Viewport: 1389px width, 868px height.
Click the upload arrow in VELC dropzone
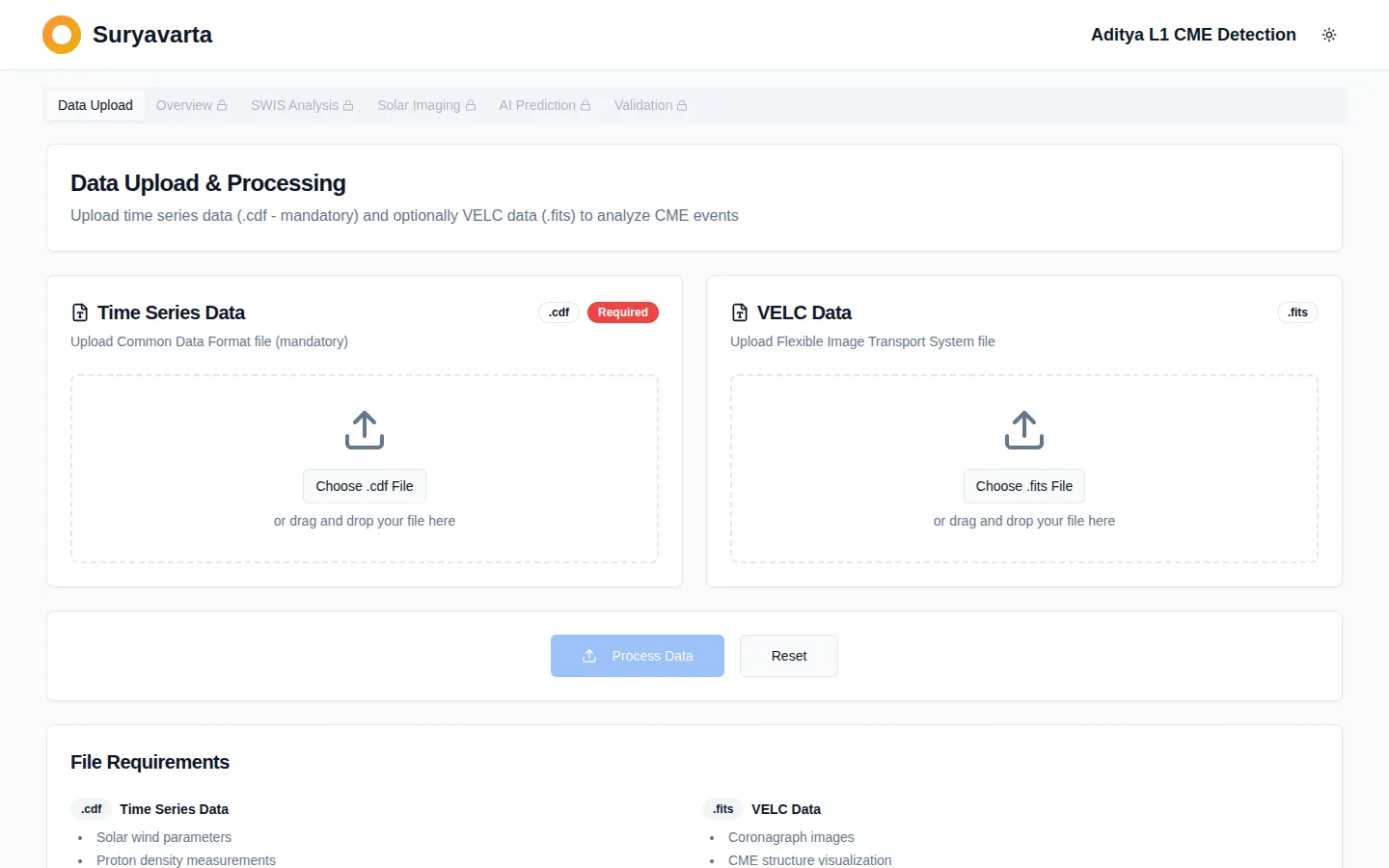click(1024, 430)
